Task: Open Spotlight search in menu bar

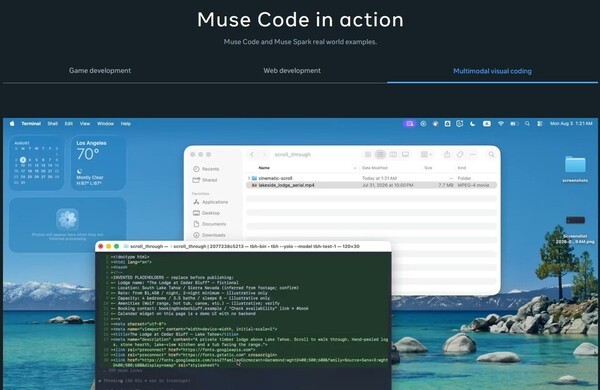Action: pos(527,124)
